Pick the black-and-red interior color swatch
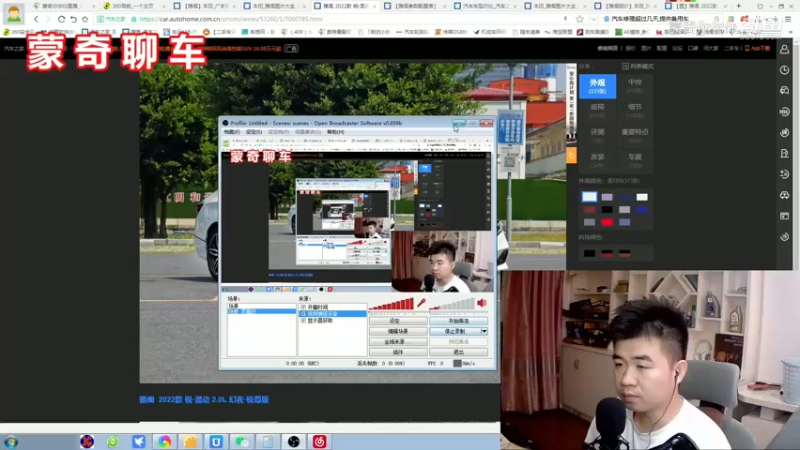800x450 pixels. point(607,253)
